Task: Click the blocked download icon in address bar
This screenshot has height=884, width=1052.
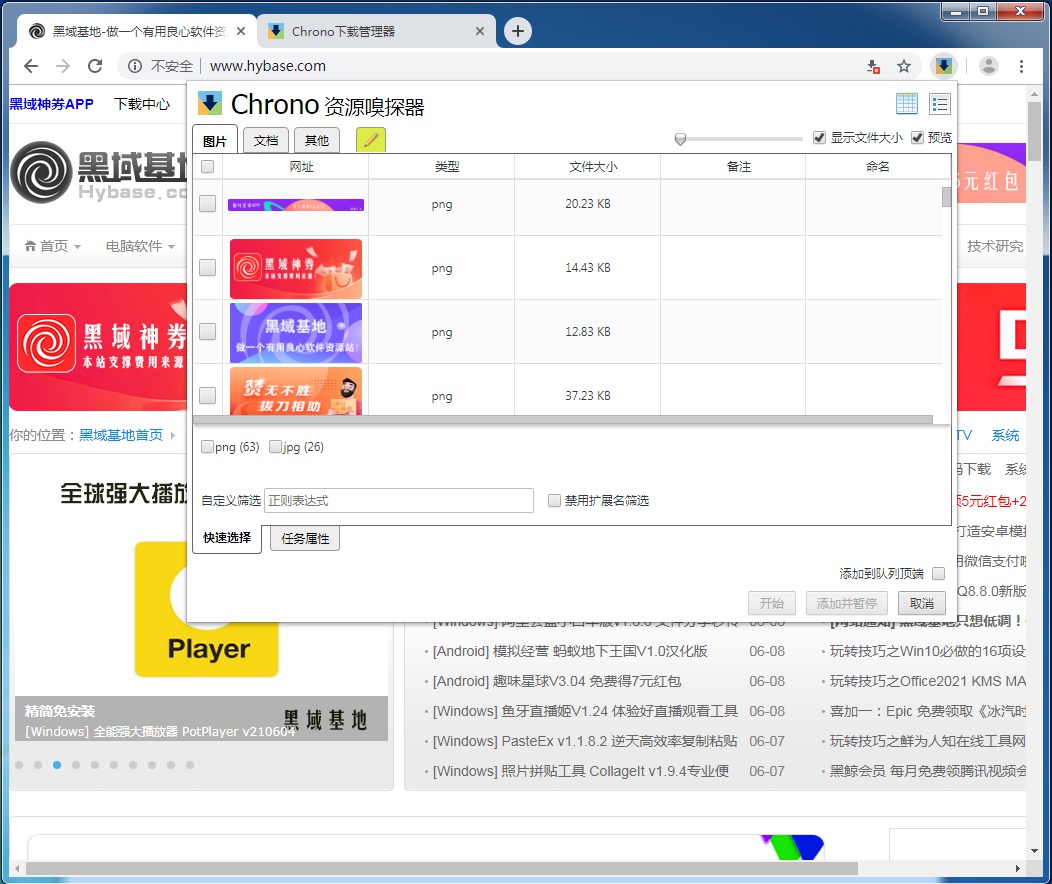Action: [873, 66]
